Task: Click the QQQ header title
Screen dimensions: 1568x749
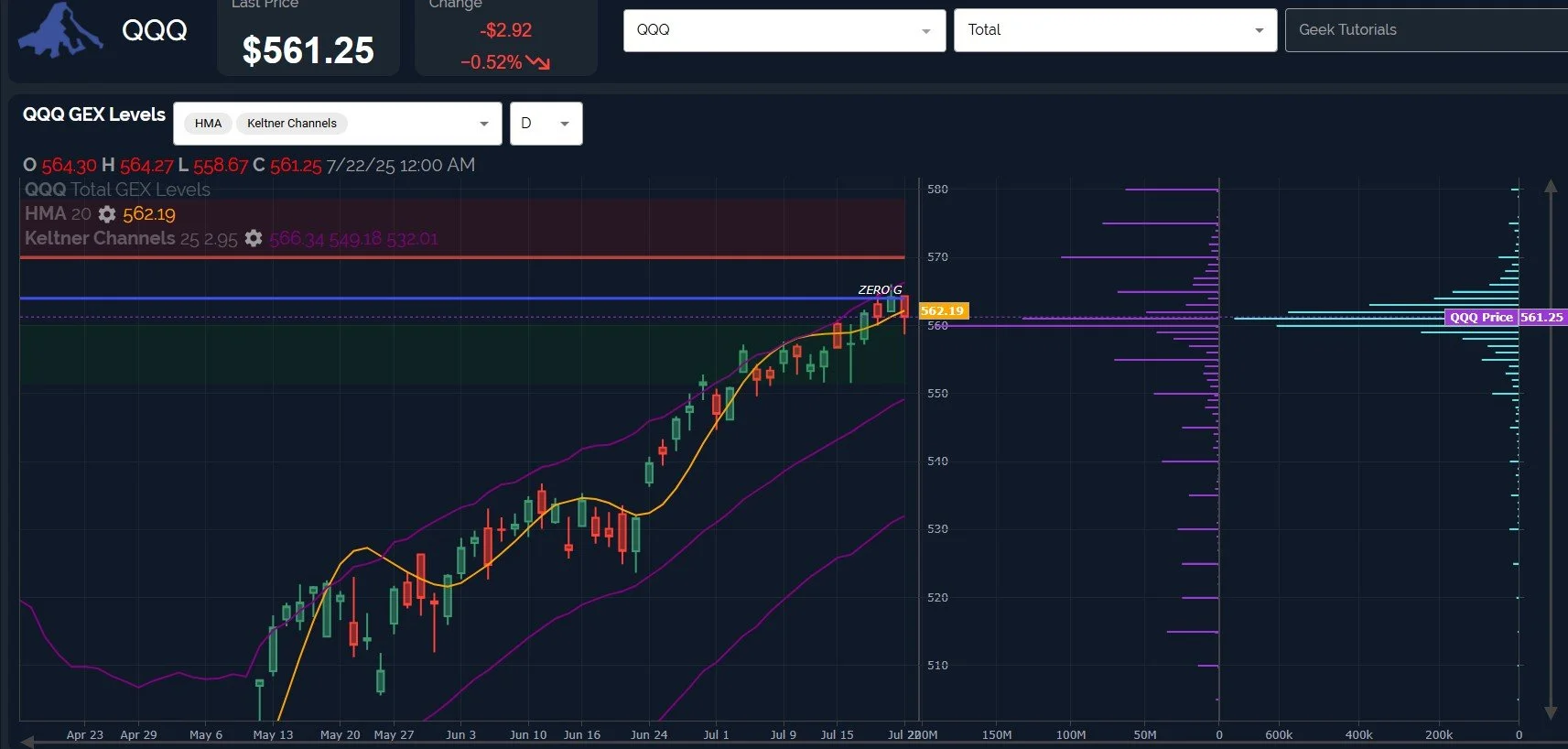Action: 155,30
